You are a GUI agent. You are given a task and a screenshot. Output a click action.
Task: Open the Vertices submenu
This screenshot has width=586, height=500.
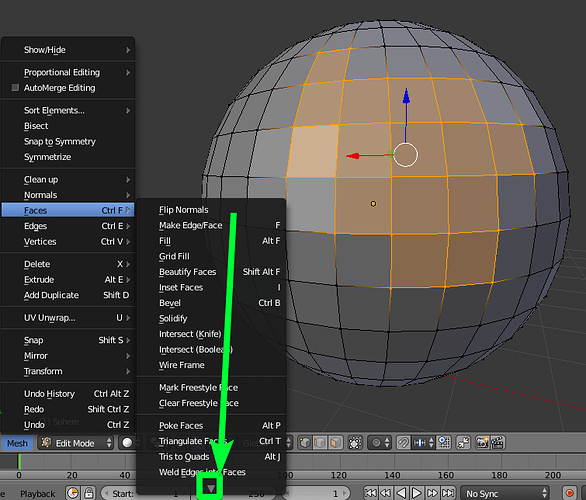[68, 242]
